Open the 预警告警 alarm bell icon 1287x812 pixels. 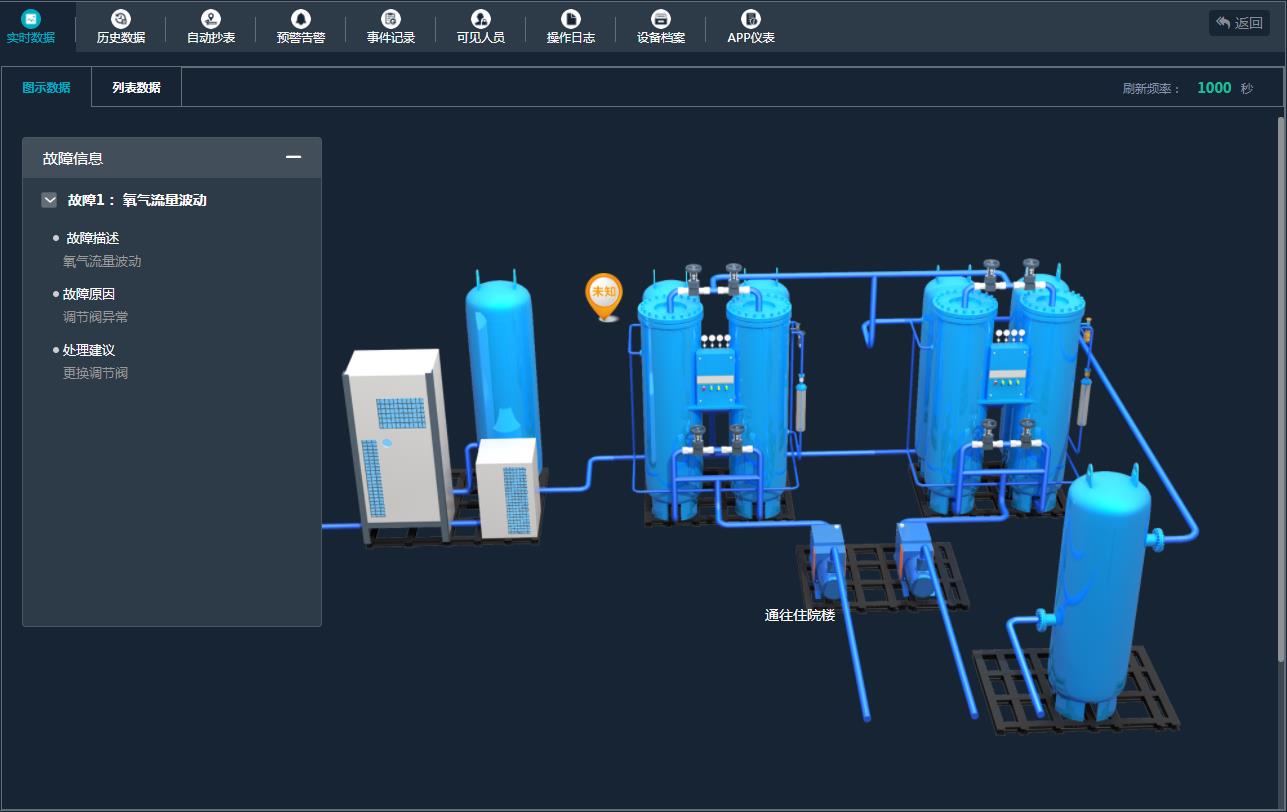pyautogui.click(x=301, y=19)
